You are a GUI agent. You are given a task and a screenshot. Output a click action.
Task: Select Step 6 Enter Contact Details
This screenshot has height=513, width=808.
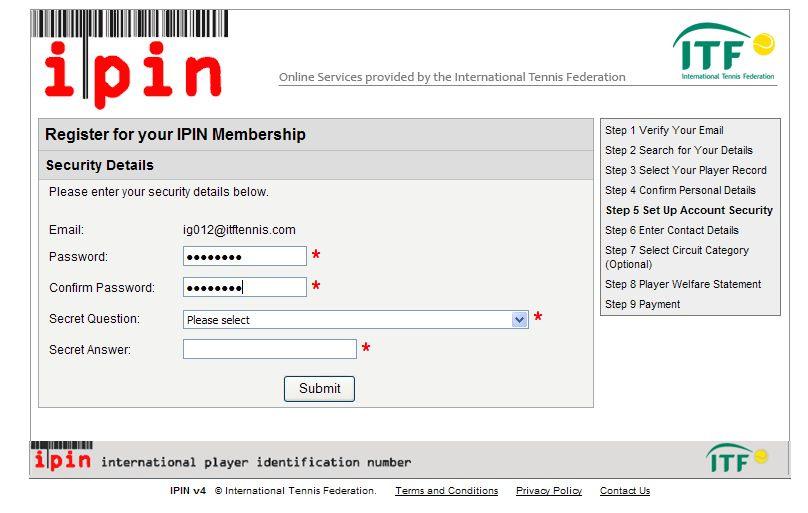click(x=672, y=230)
